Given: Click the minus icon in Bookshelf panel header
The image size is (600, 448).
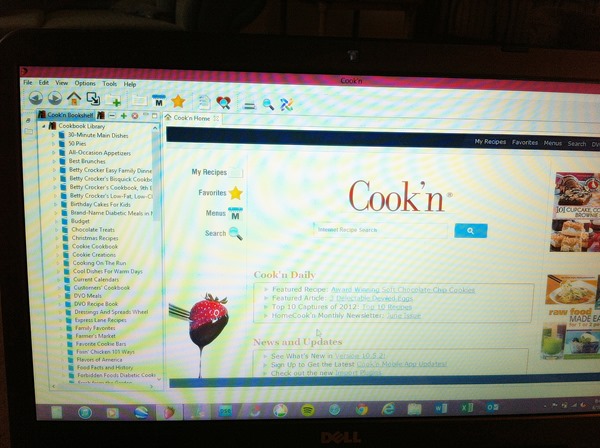Looking at the screenshot, I should click(112, 115).
